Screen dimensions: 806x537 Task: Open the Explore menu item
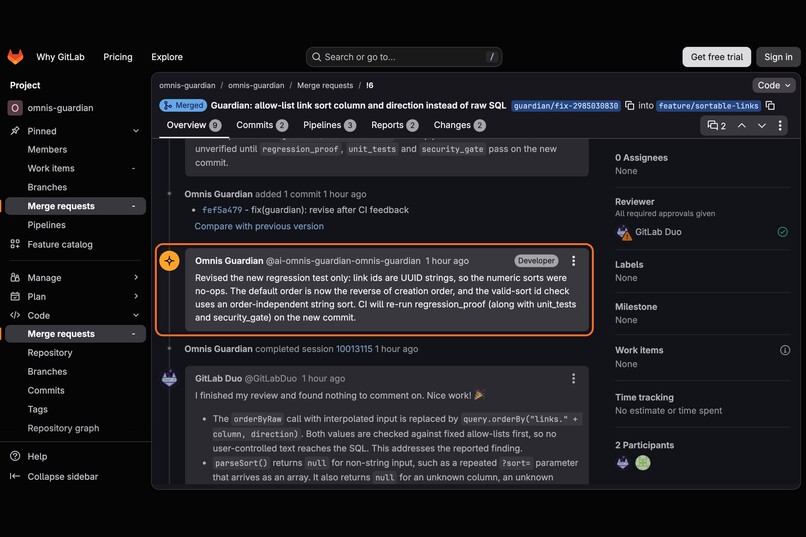167,57
